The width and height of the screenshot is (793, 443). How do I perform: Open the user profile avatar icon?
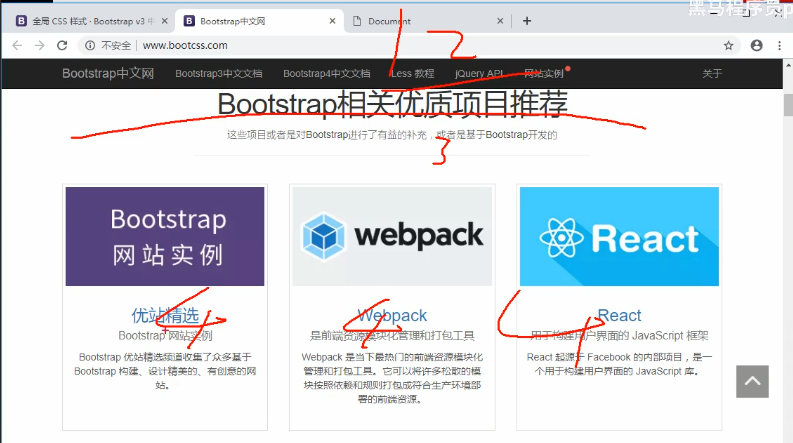pyautogui.click(x=757, y=46)
